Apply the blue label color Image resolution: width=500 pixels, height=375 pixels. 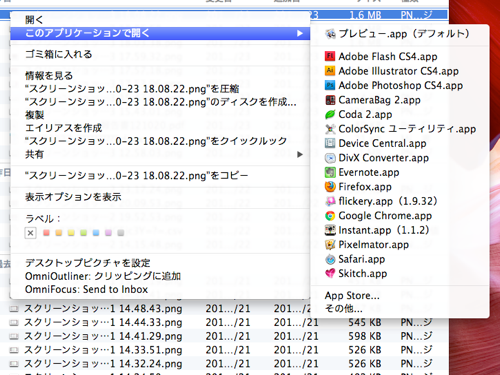96,233
